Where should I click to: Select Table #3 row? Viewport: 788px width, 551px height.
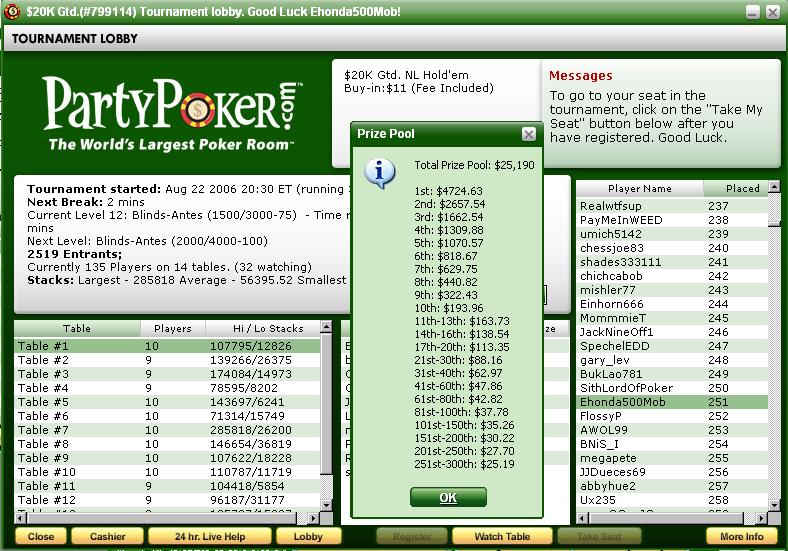(167, 374)
